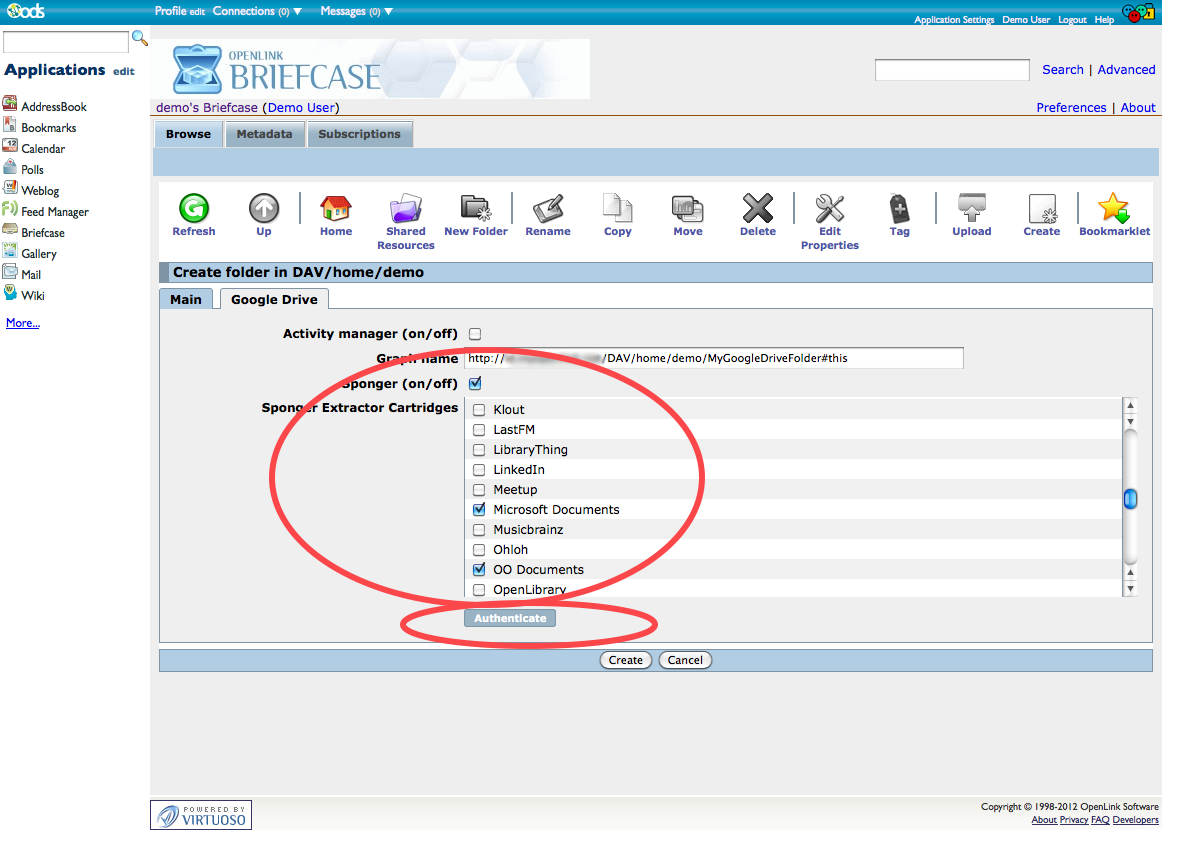
Task: Click the New Folder icon
Action: (476, 209)
